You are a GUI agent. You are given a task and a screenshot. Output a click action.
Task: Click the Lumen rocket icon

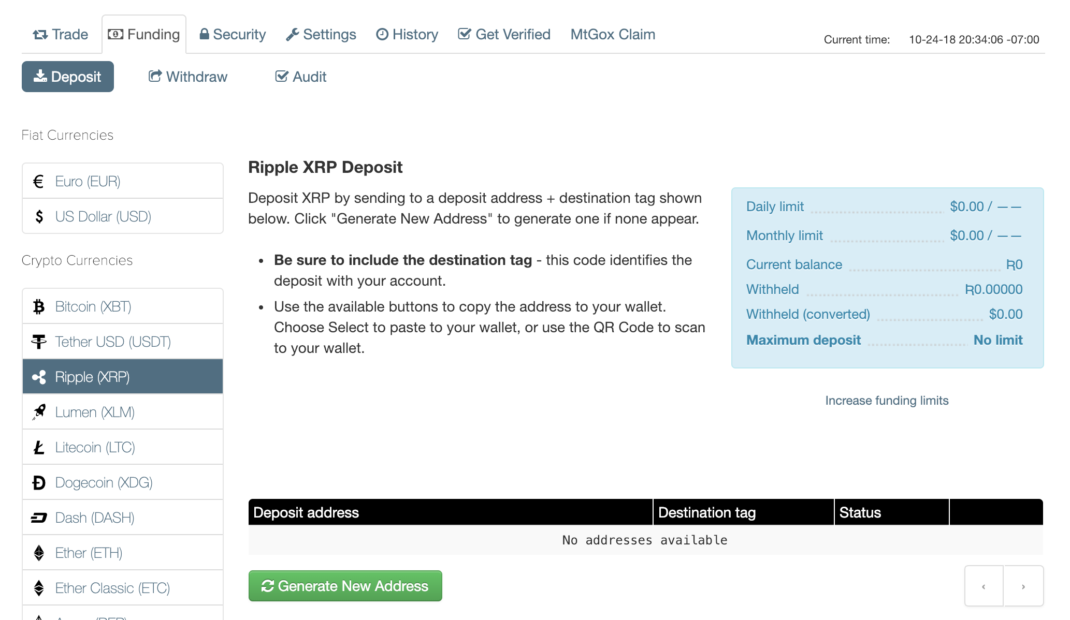click(x=39, y=412)
